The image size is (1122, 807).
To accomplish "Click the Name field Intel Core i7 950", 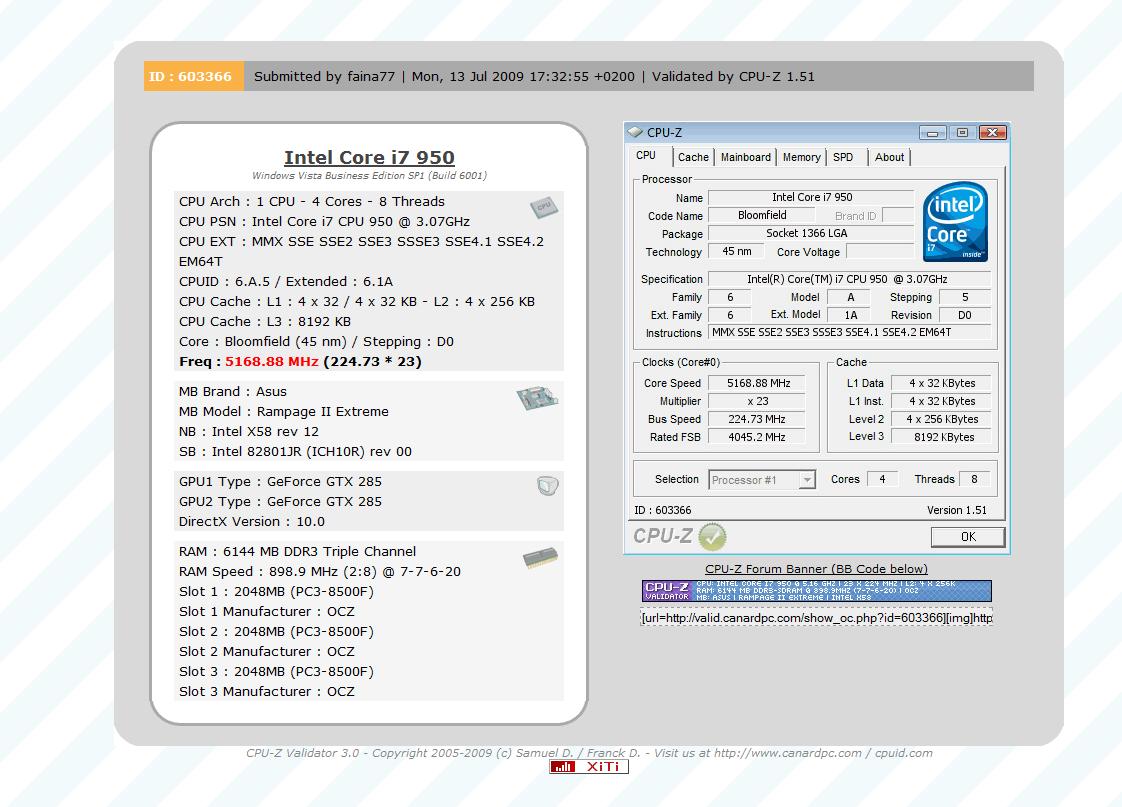I will pyautogui.click(x=811, y=197).
